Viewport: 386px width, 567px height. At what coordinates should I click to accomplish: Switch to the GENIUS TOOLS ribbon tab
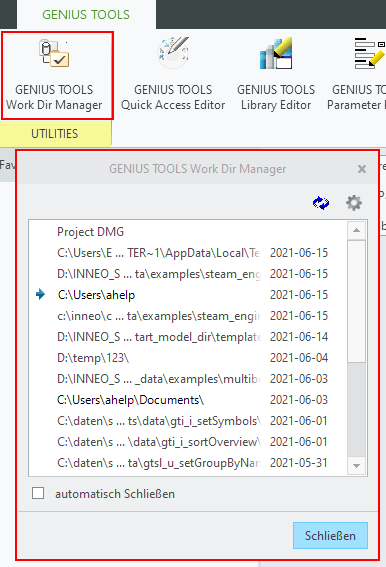[x=86, y=14]
